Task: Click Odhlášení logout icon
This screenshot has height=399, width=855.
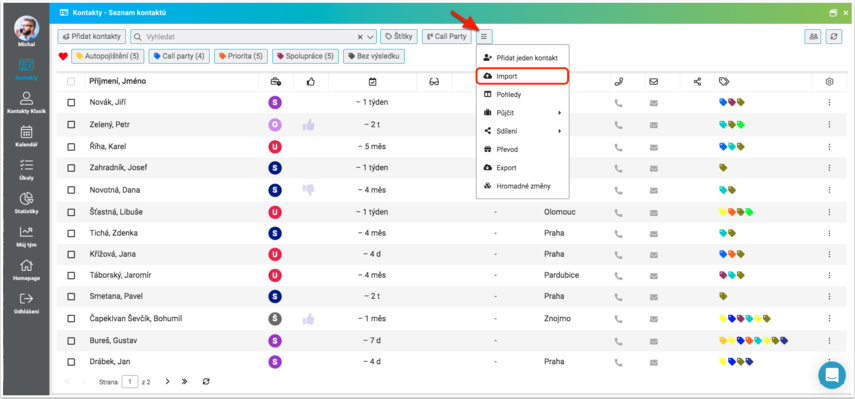Action: [x=26, y=299]
